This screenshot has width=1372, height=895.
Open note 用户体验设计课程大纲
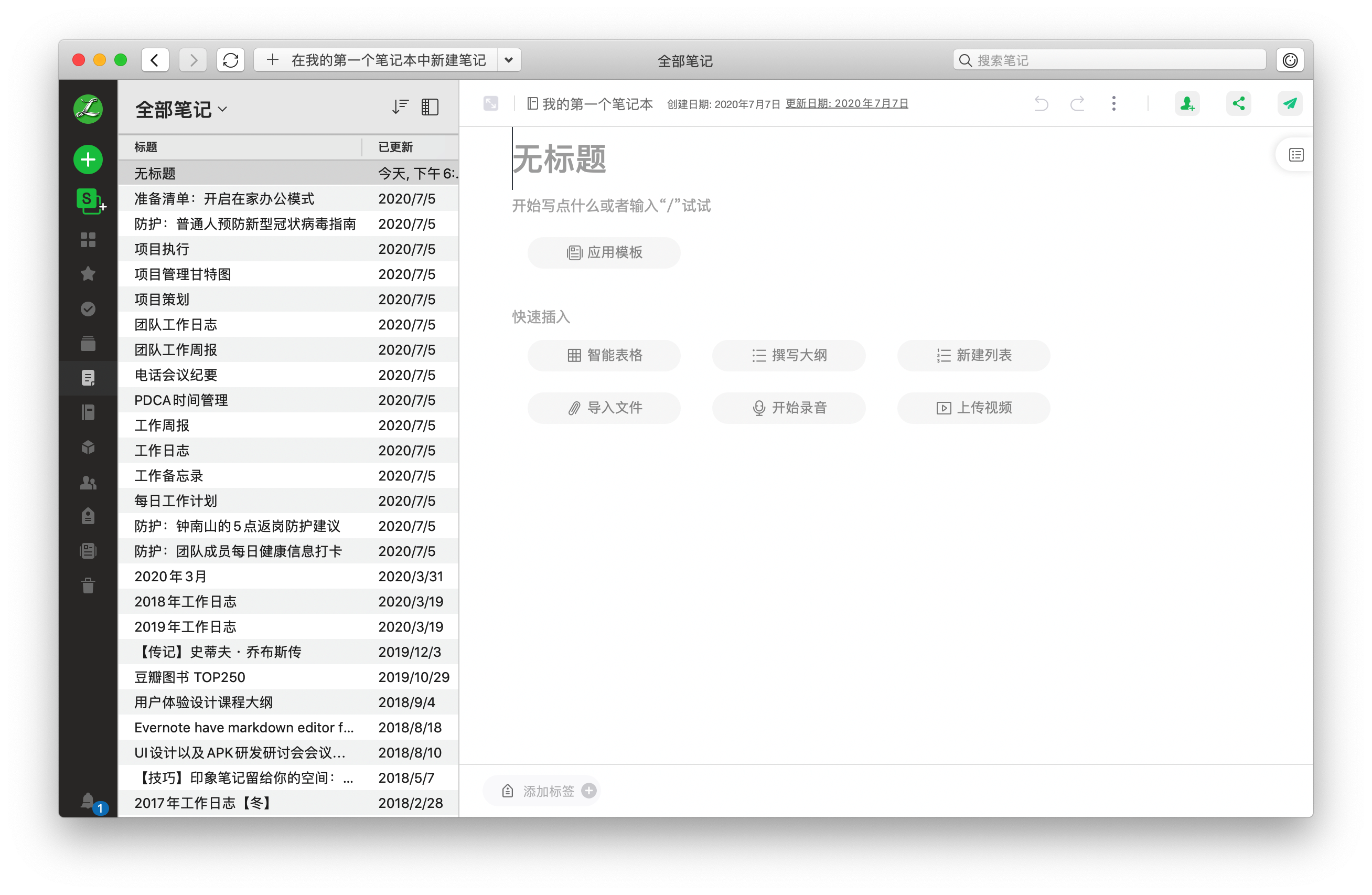coord(288,702)
